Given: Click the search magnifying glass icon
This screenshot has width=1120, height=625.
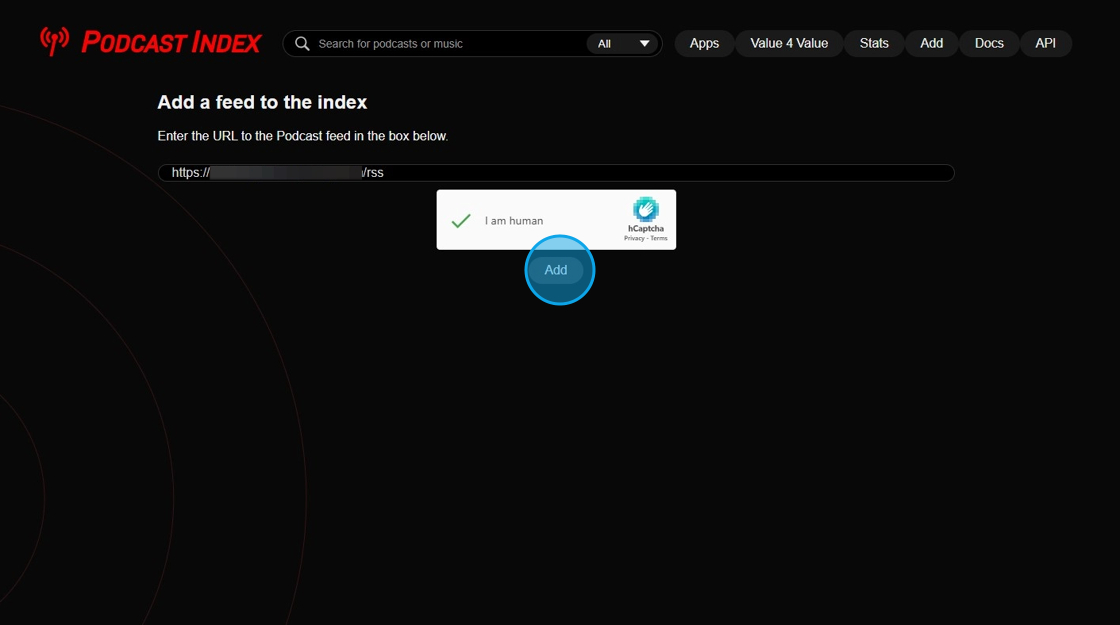Looking at the screenshot, I should coord(302,44).
